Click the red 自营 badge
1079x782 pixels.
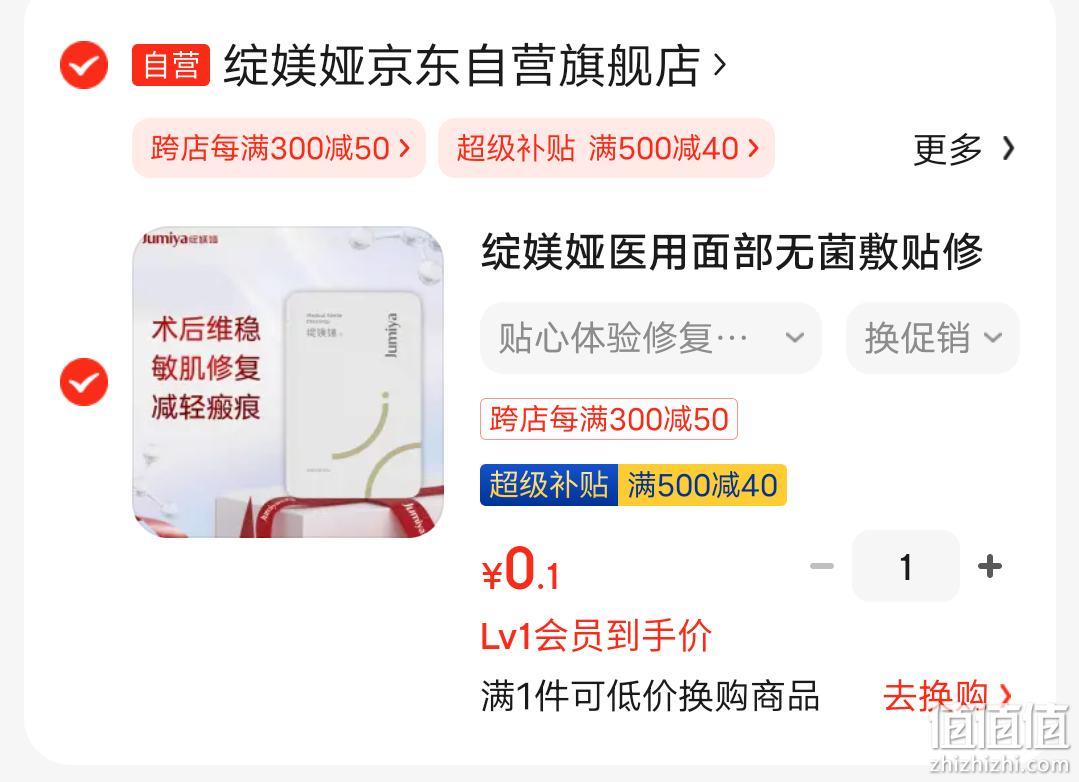click(171, 65)
